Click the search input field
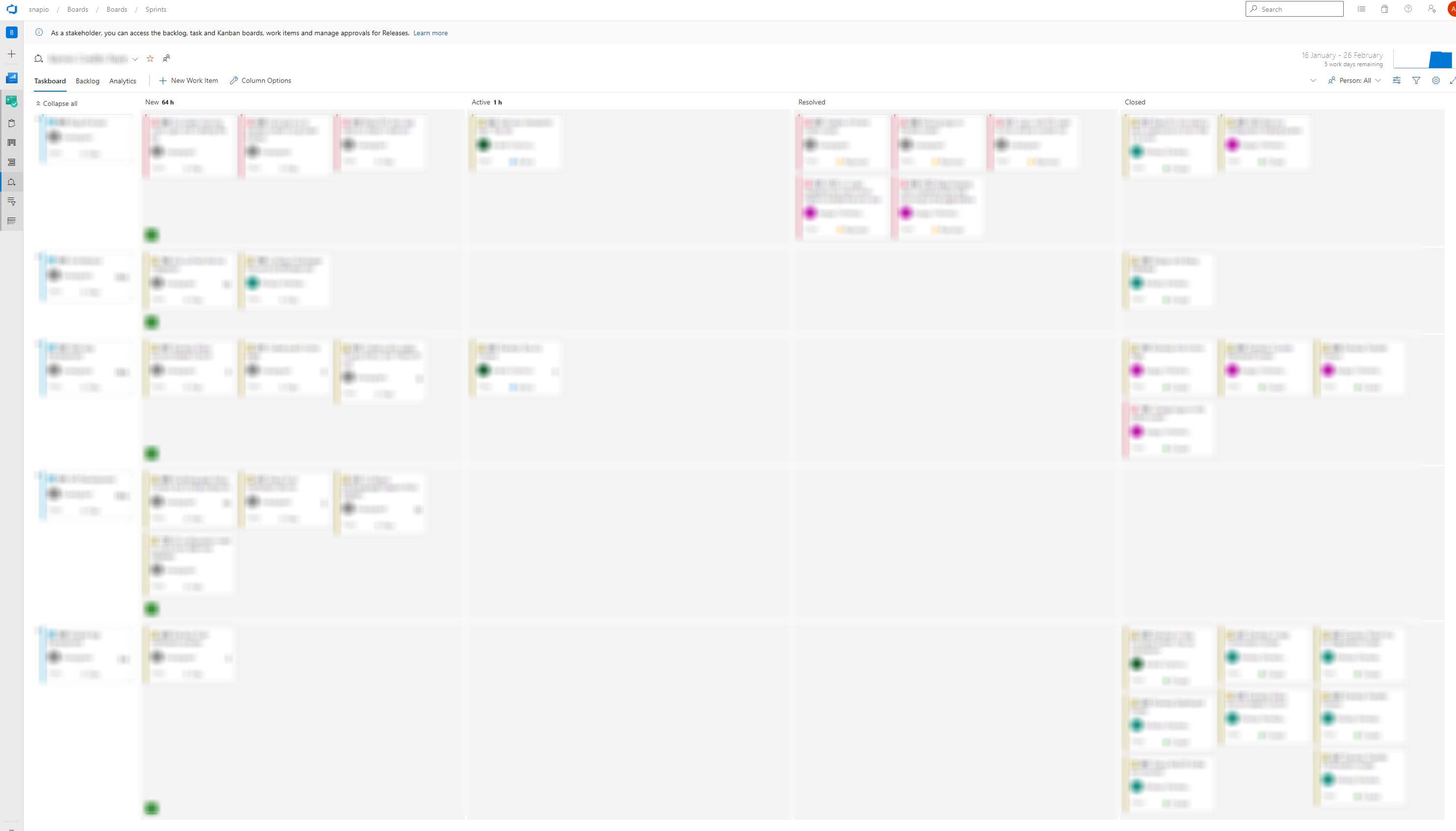 click(x=1294, y=9)
